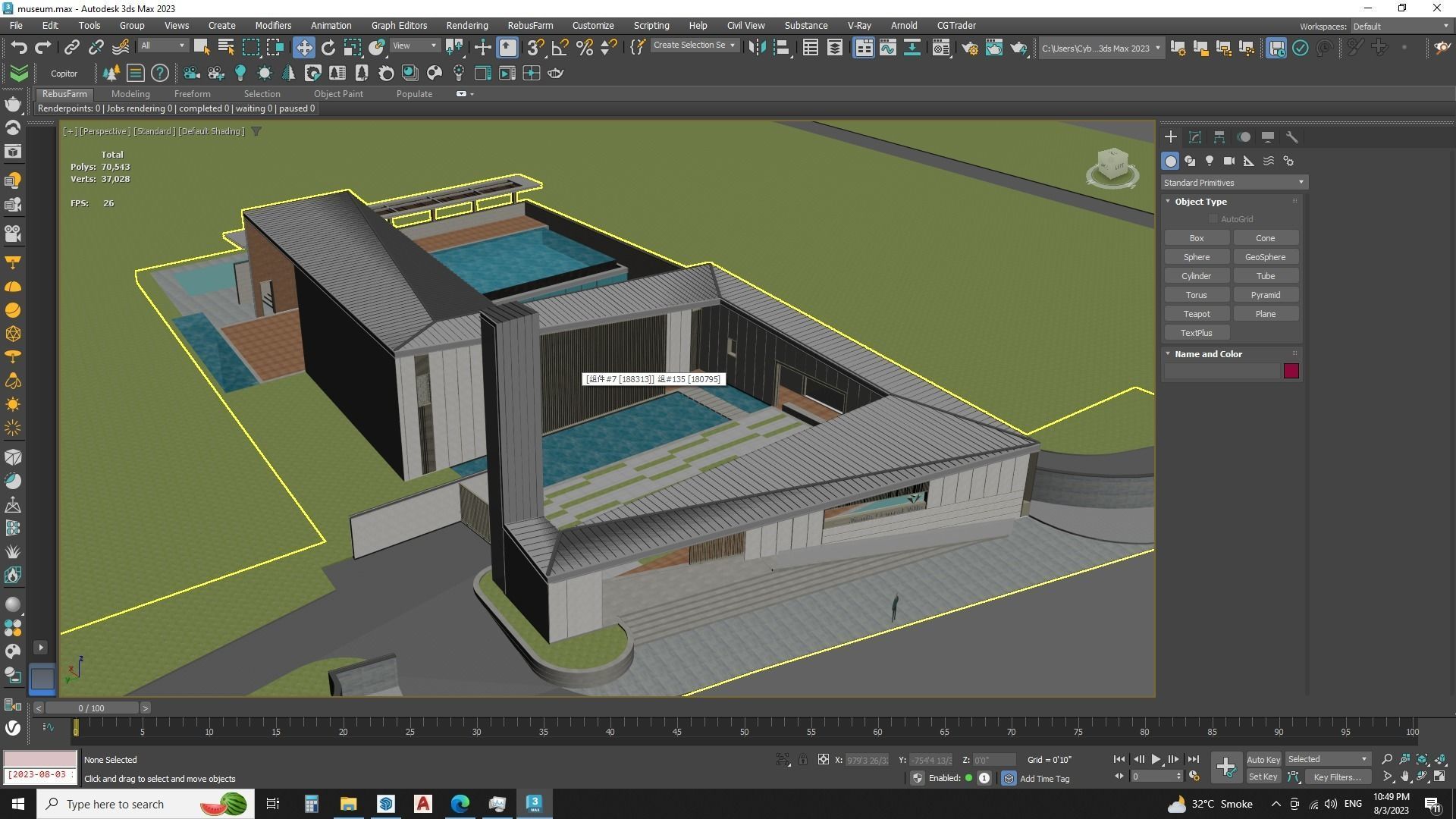The height and width of the screenshot is (819, 1456).
Task: Click the Undo arrow icon
Action: click(x=19, y=48)
